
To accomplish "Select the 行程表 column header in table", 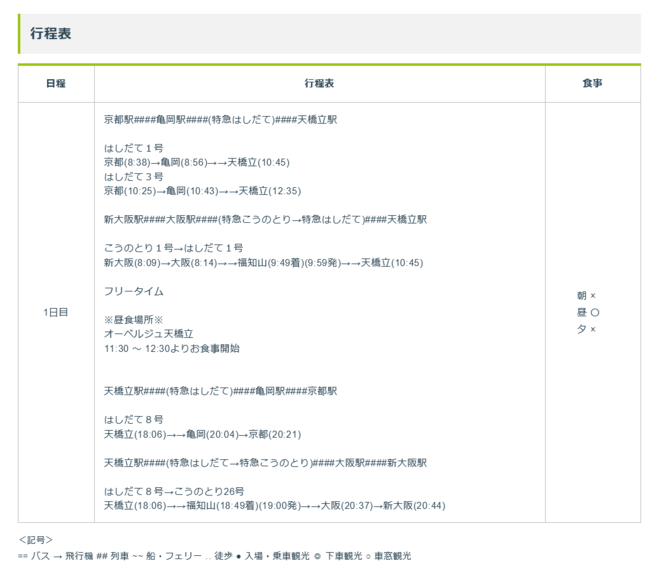I will point(319,83).
